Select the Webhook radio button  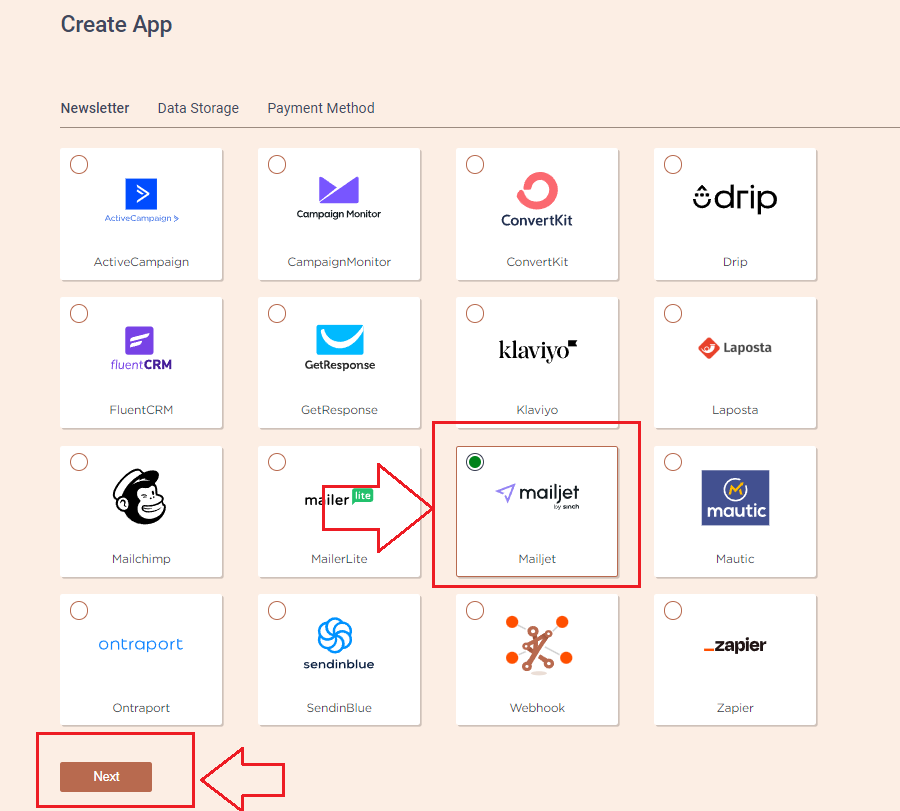point(475,611)
